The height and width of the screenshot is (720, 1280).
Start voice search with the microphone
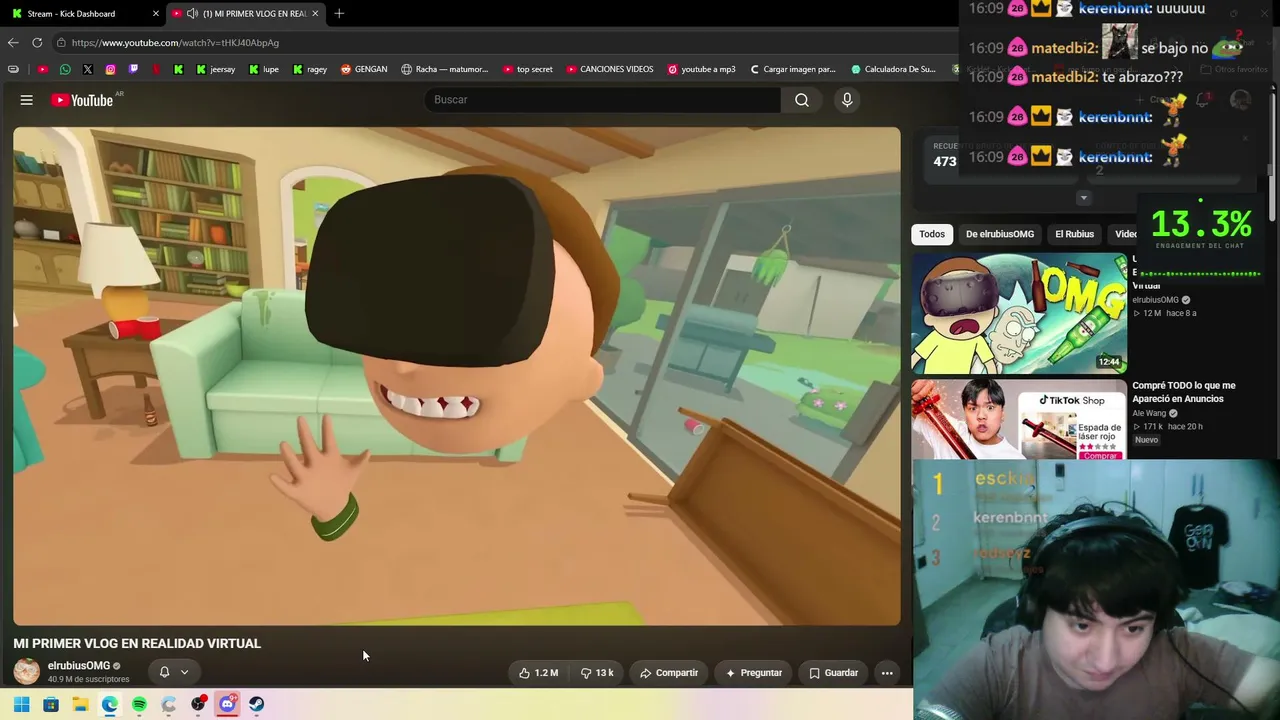[x=847, y=100]
